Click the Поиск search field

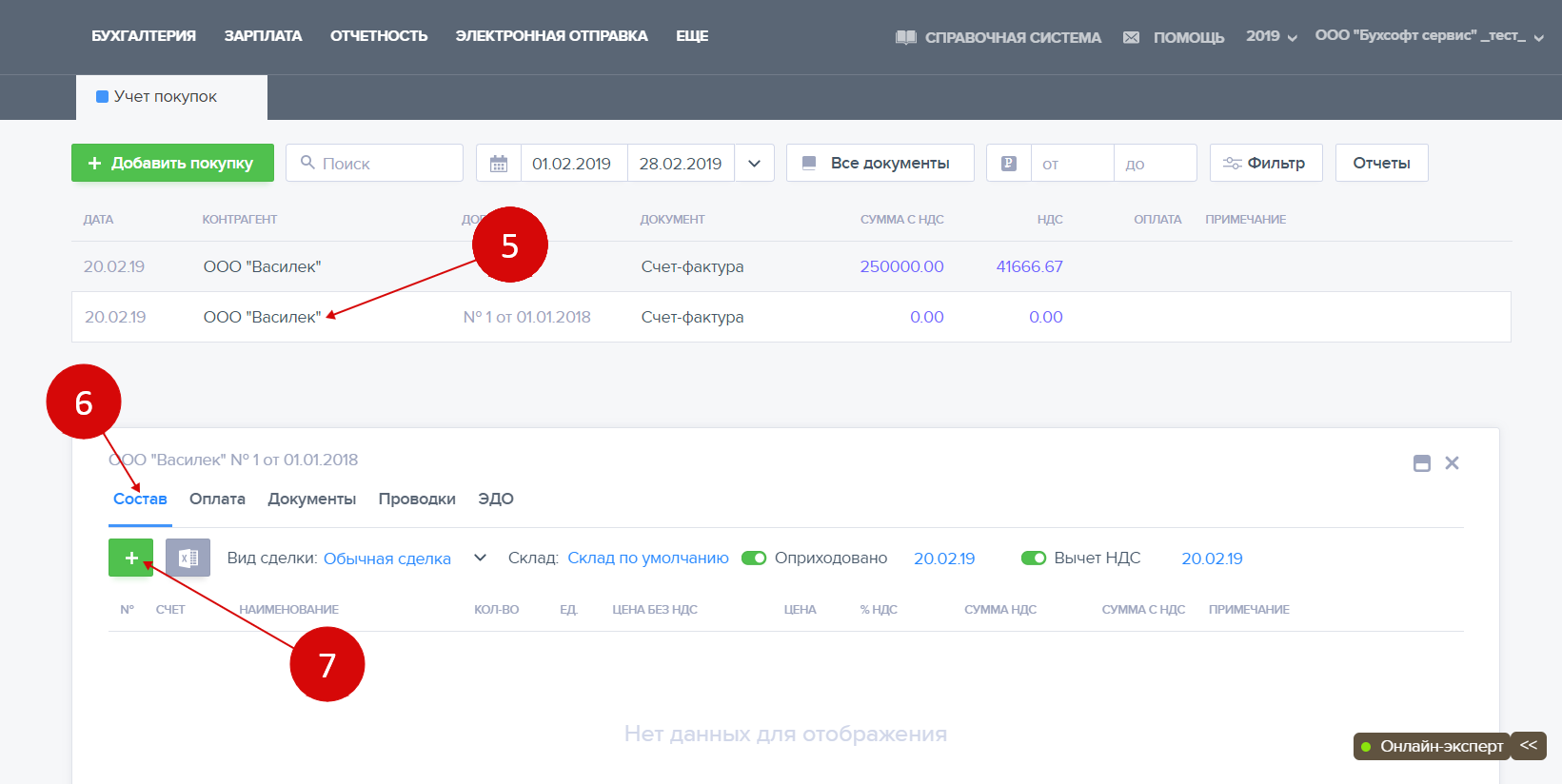[x=374, y=163]
